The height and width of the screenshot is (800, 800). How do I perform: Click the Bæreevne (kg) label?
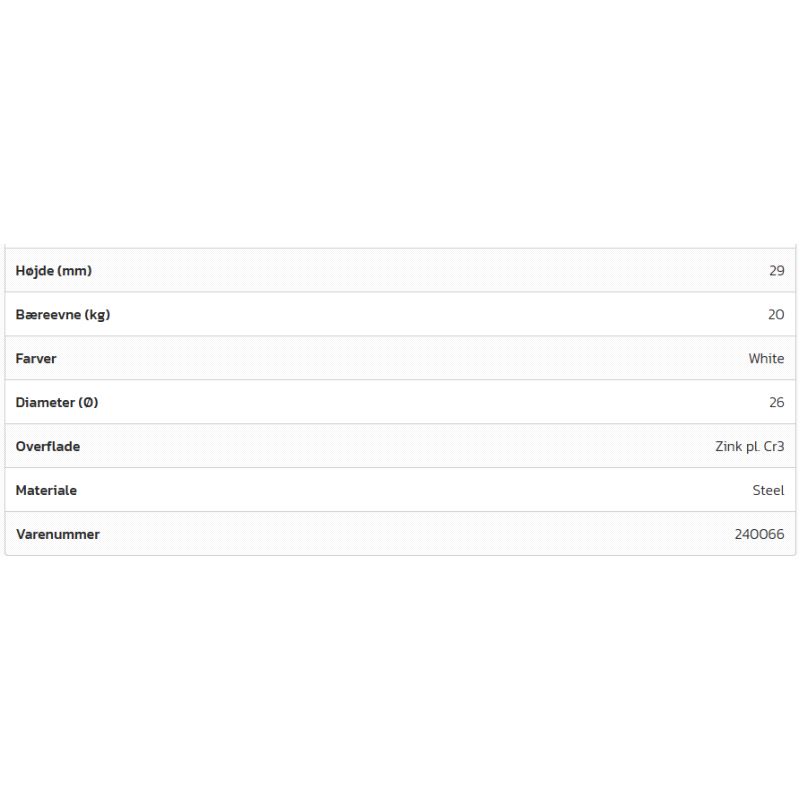click(x=63, y=315)
